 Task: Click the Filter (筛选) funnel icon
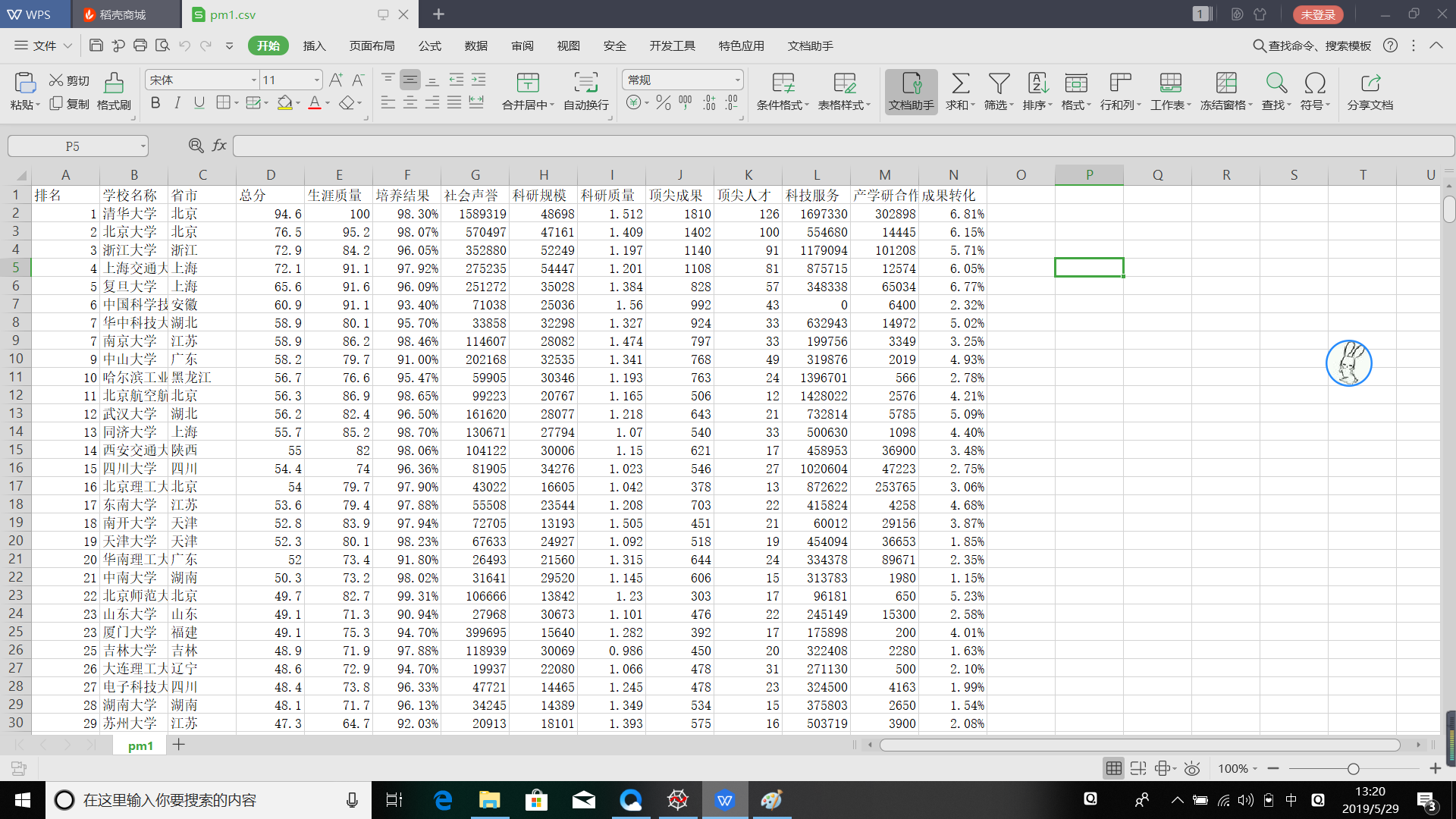[x=999, y=83]
